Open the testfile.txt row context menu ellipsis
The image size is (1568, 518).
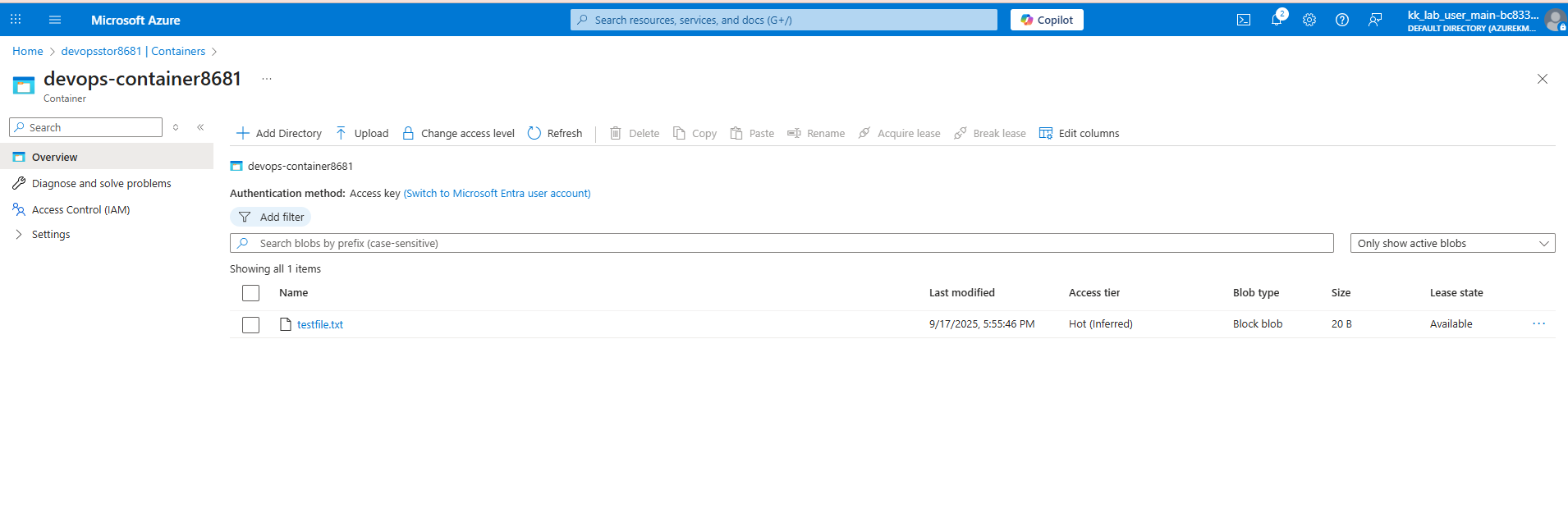coord(1538,323)
